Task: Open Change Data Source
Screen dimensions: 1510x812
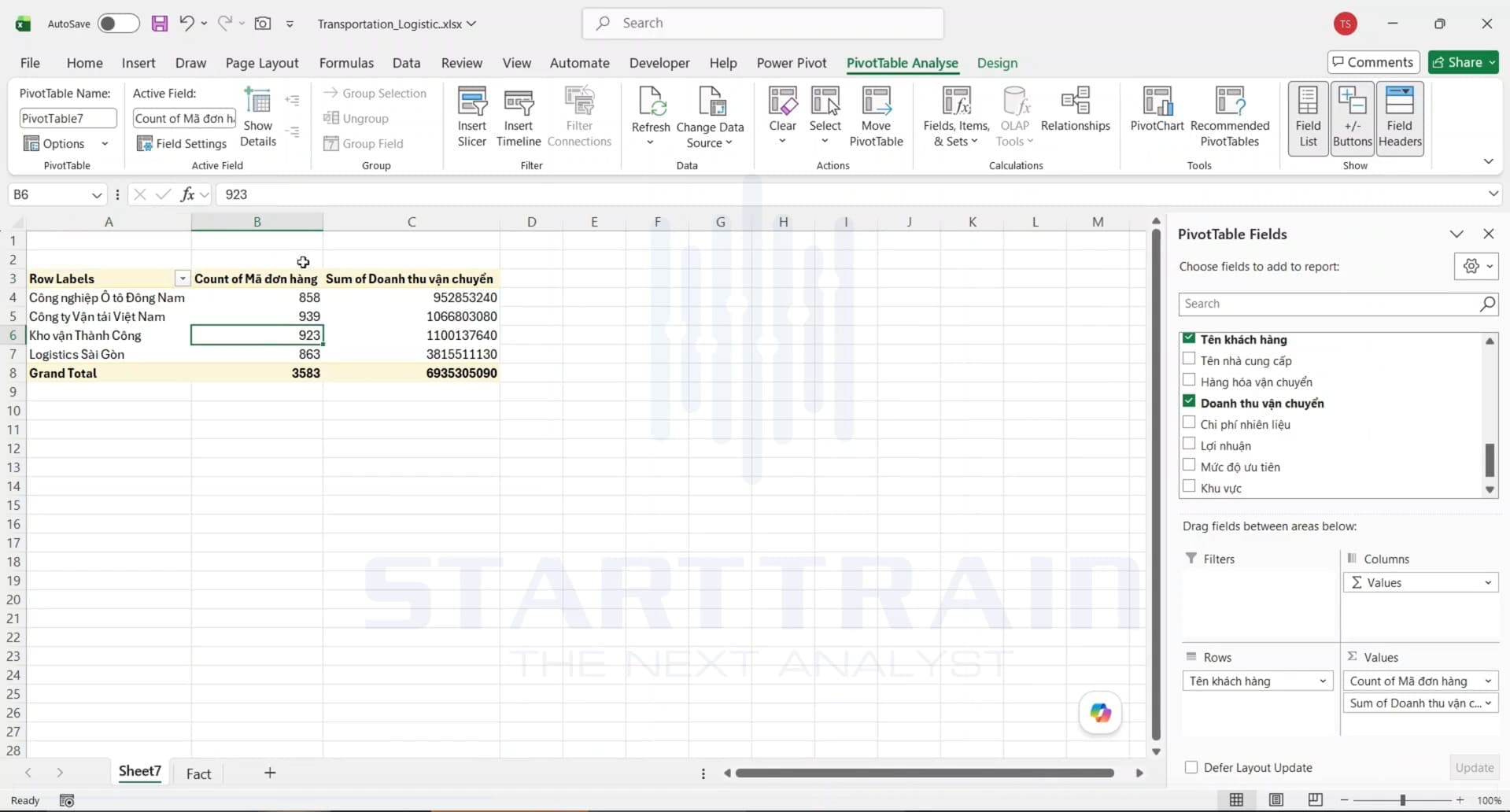Action: (710, 117)
